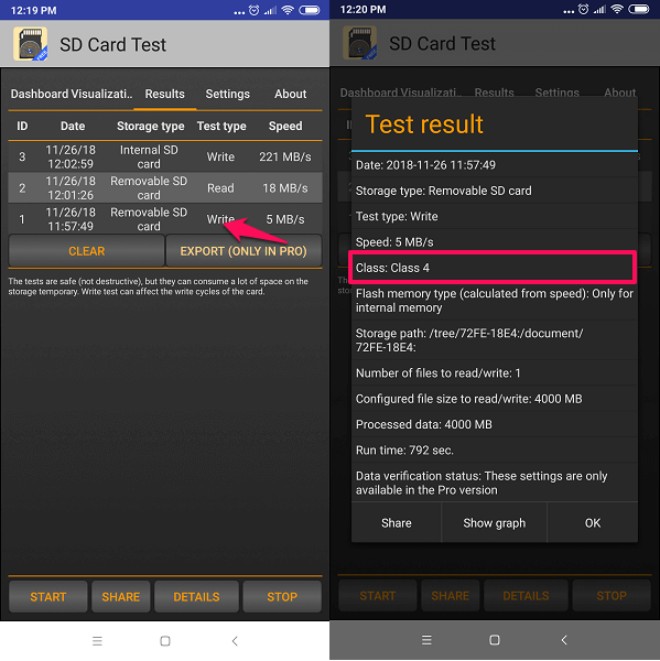The image size is (660, 661).
Task: Open recent apps menu icon on left screen
Action: point(97,641)
